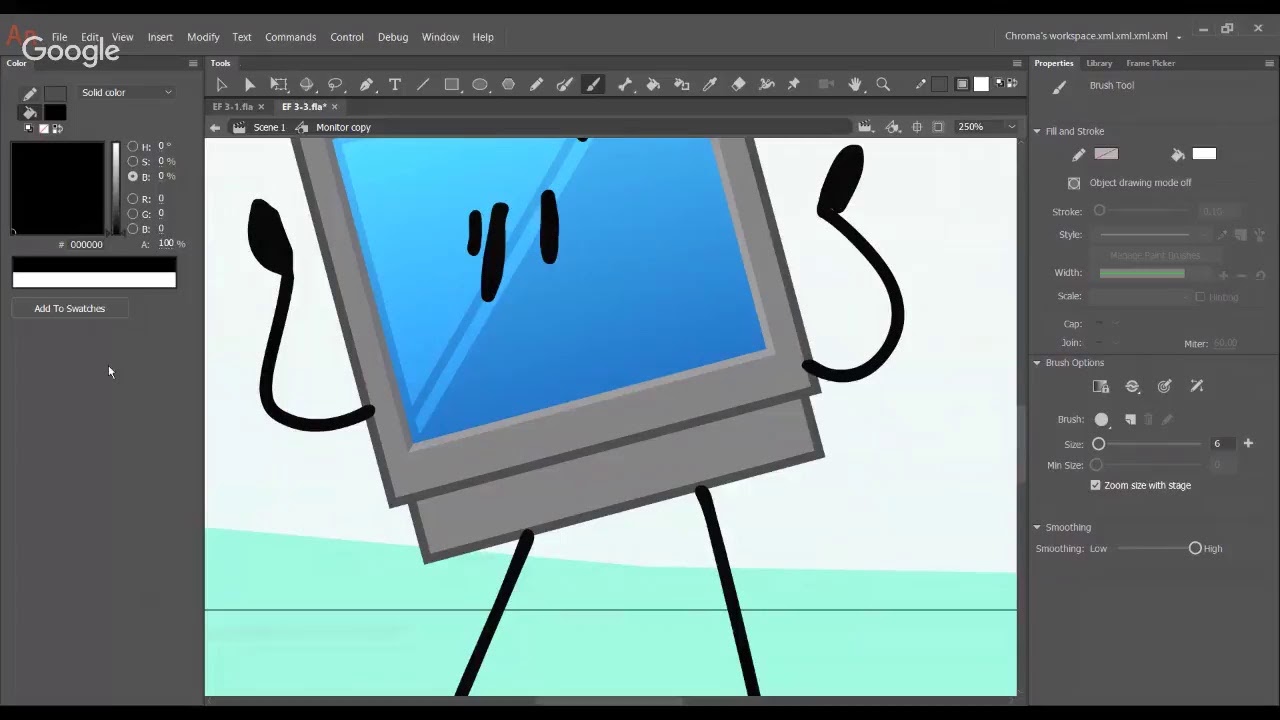
Task: Select the Zoom magnifier tool
Action: click(x=883, y=85)
